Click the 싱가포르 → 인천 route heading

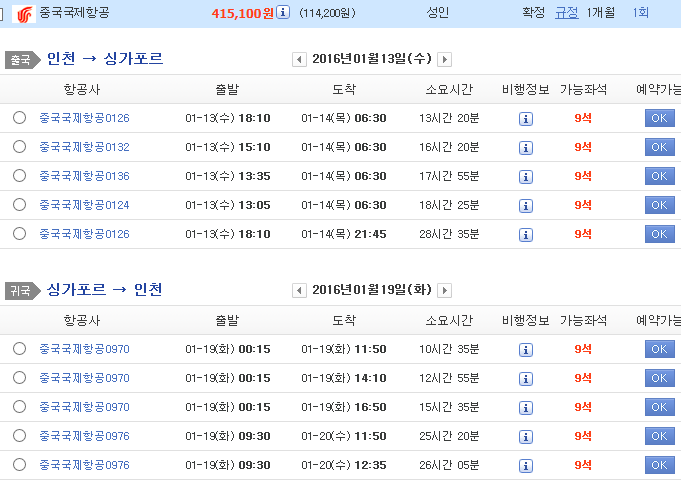click(105, 289)
